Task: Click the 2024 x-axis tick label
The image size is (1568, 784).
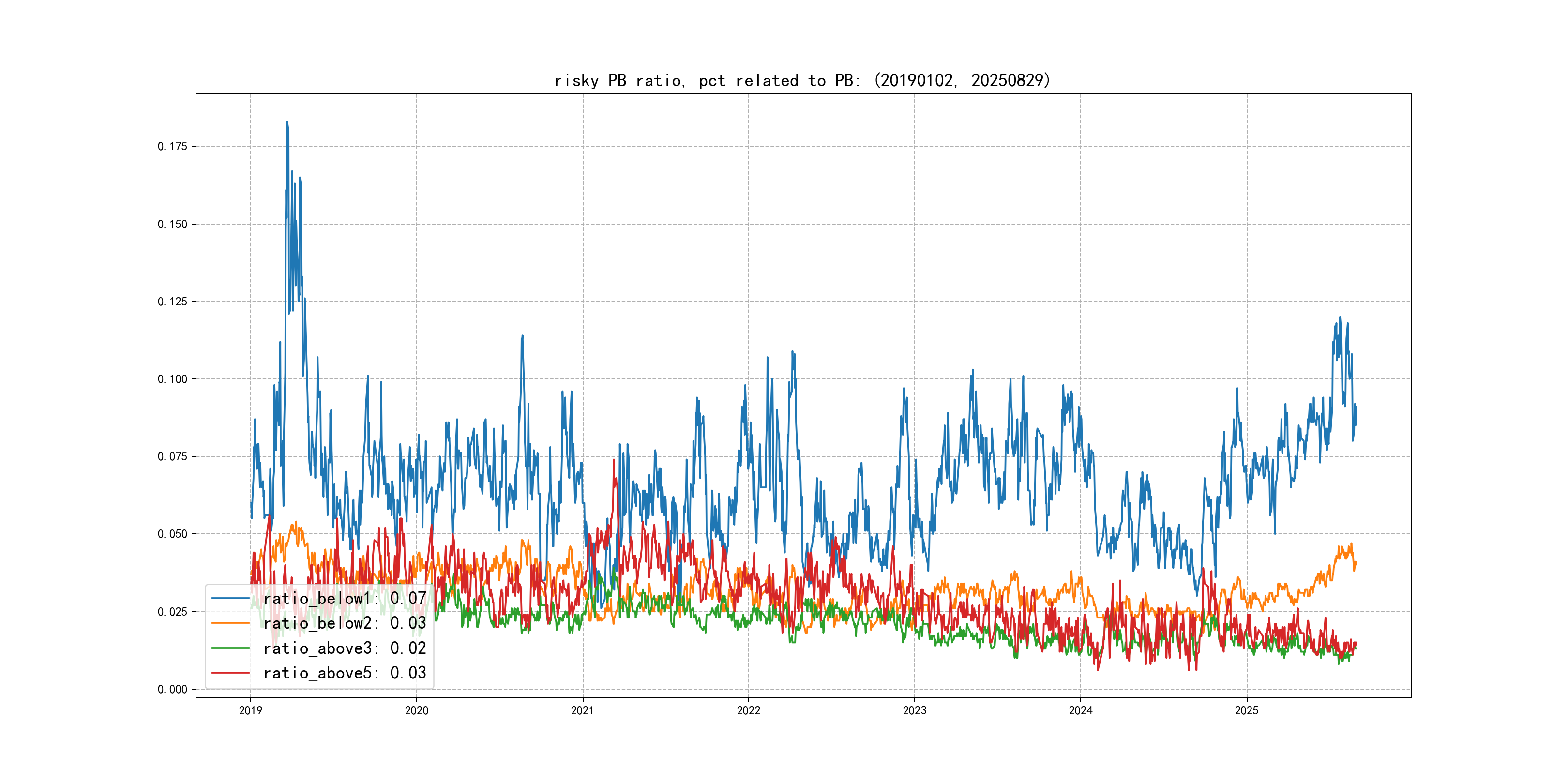Action: click(x=1081, y=710)
